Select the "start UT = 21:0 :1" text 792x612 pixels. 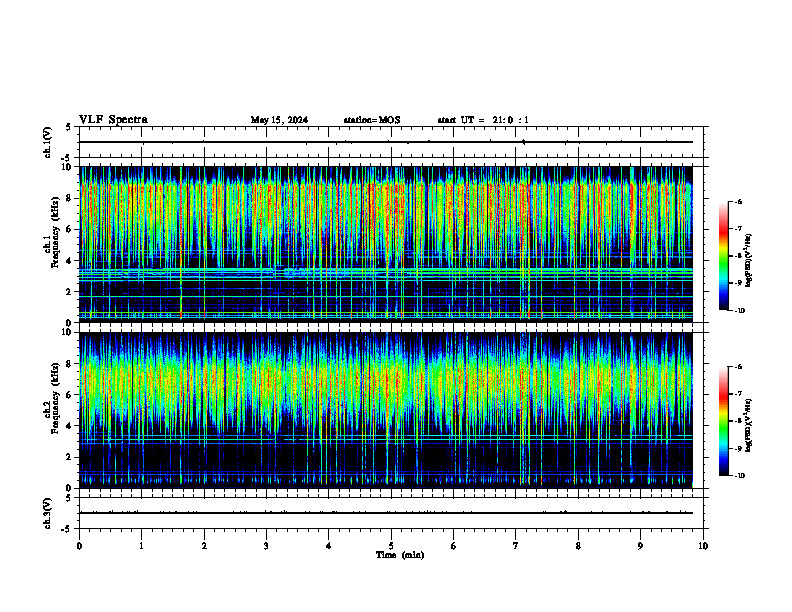click(x=483, y=120)
